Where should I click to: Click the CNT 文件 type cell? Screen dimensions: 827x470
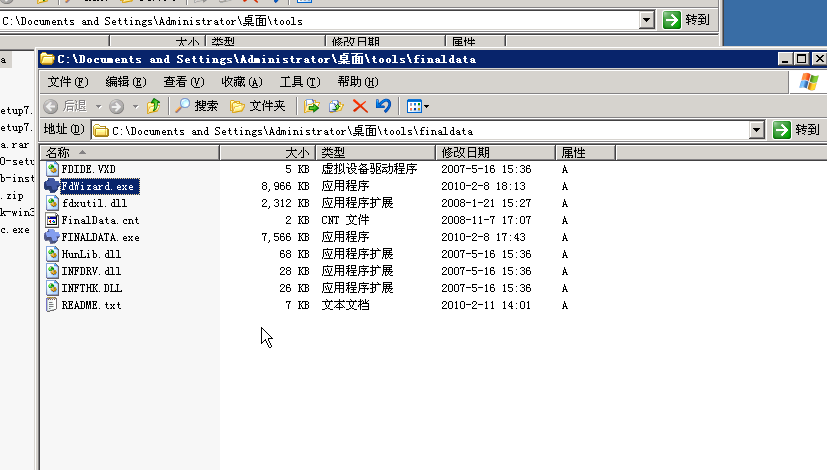tap(345, 220)
